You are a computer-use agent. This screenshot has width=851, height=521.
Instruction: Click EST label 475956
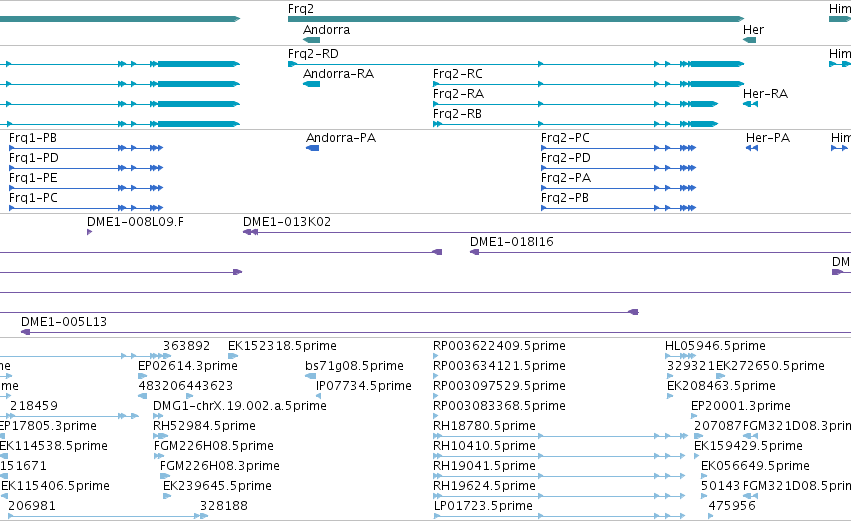[732, 506]
